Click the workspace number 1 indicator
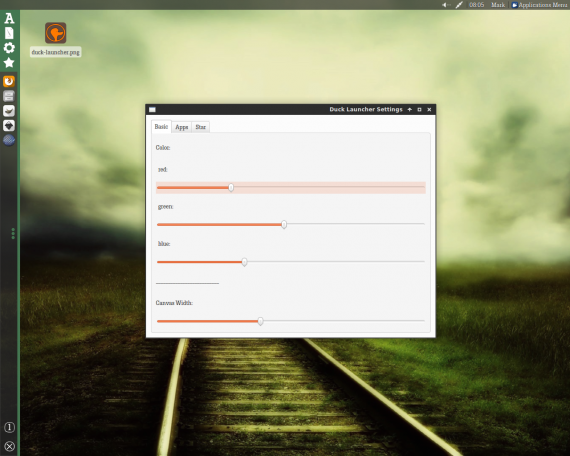 coord(9,427)
